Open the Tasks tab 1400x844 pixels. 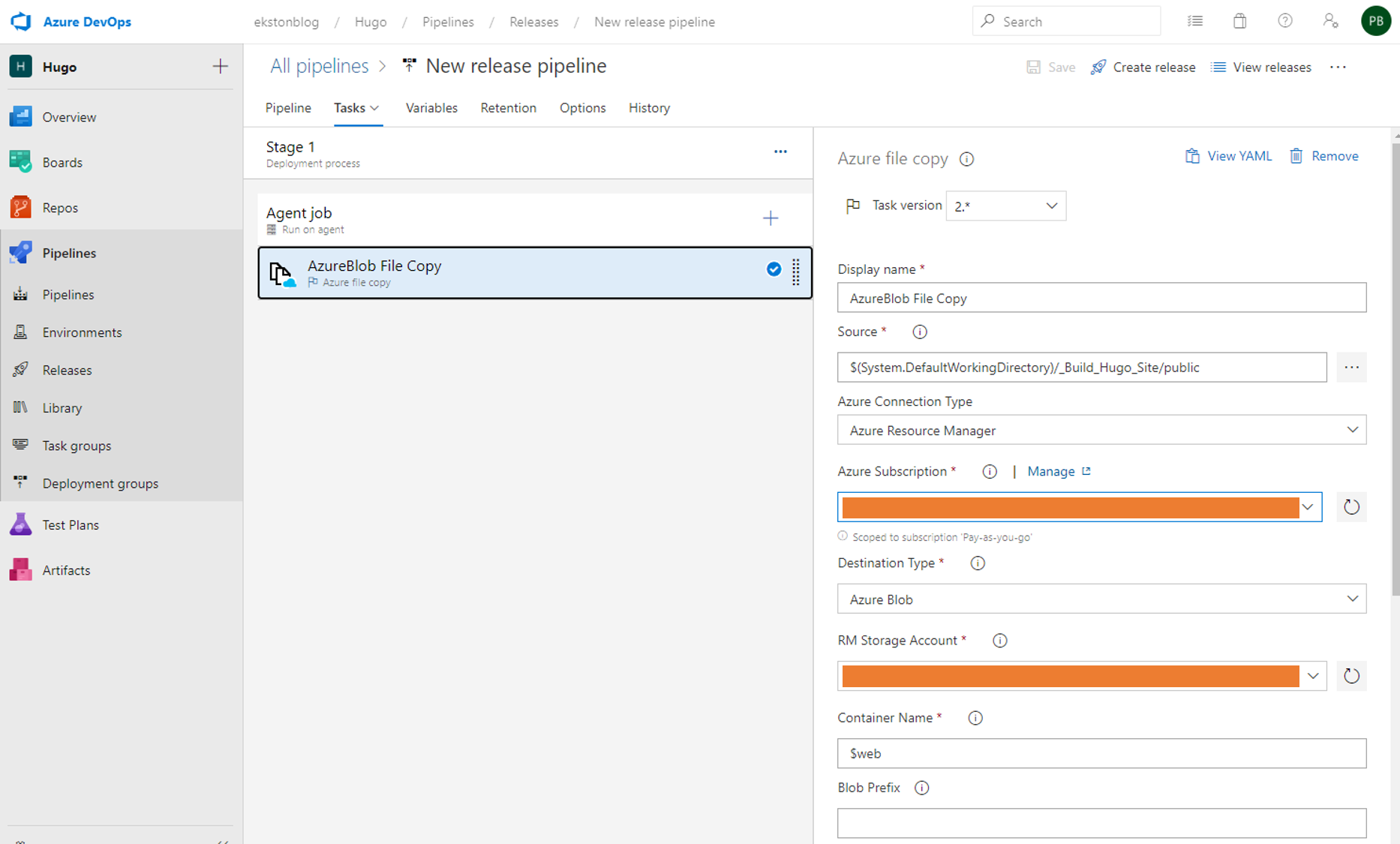pyautogui.click(x=357, y=108)
